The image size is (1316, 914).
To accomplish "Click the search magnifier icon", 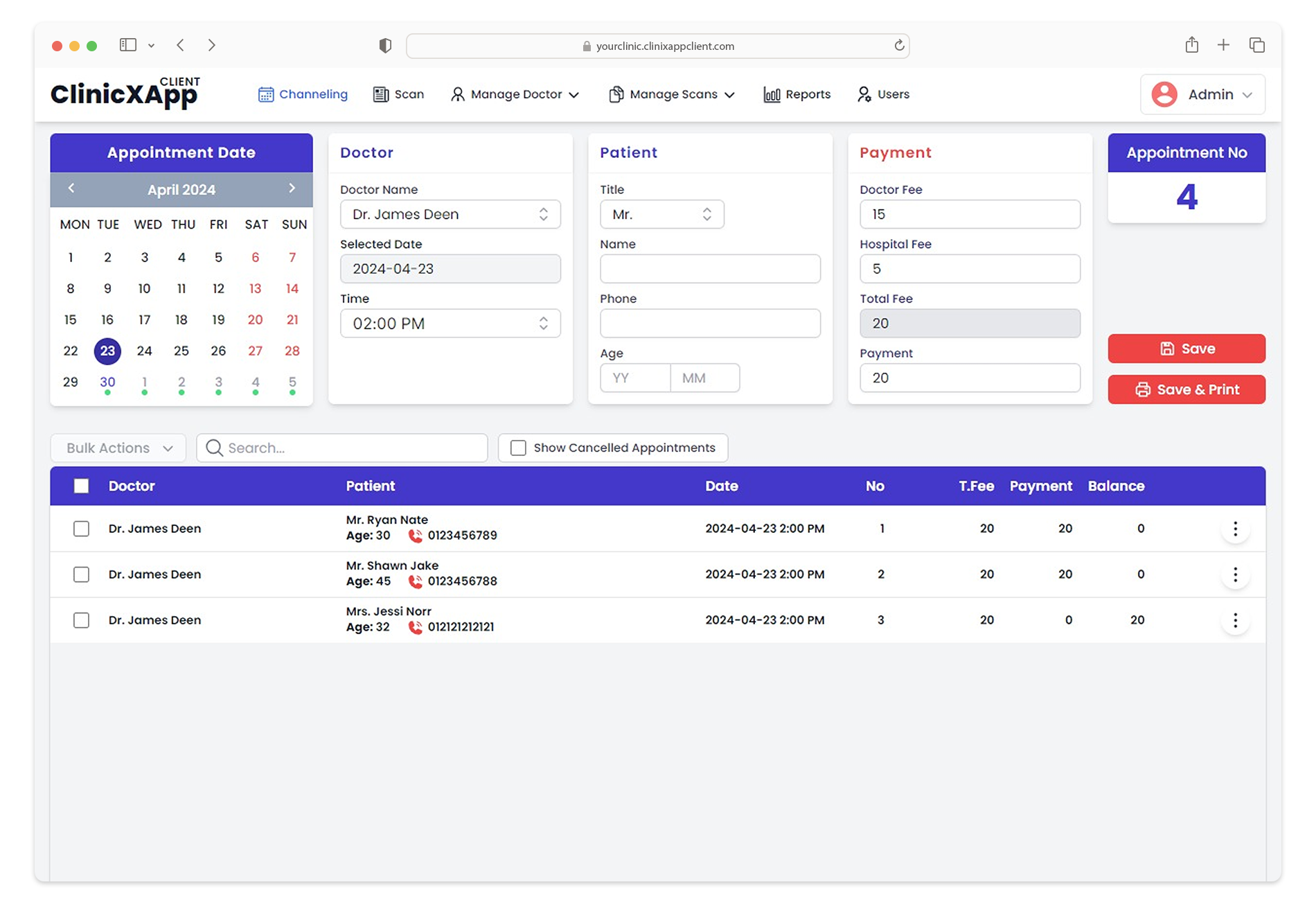I will [213, 448].
